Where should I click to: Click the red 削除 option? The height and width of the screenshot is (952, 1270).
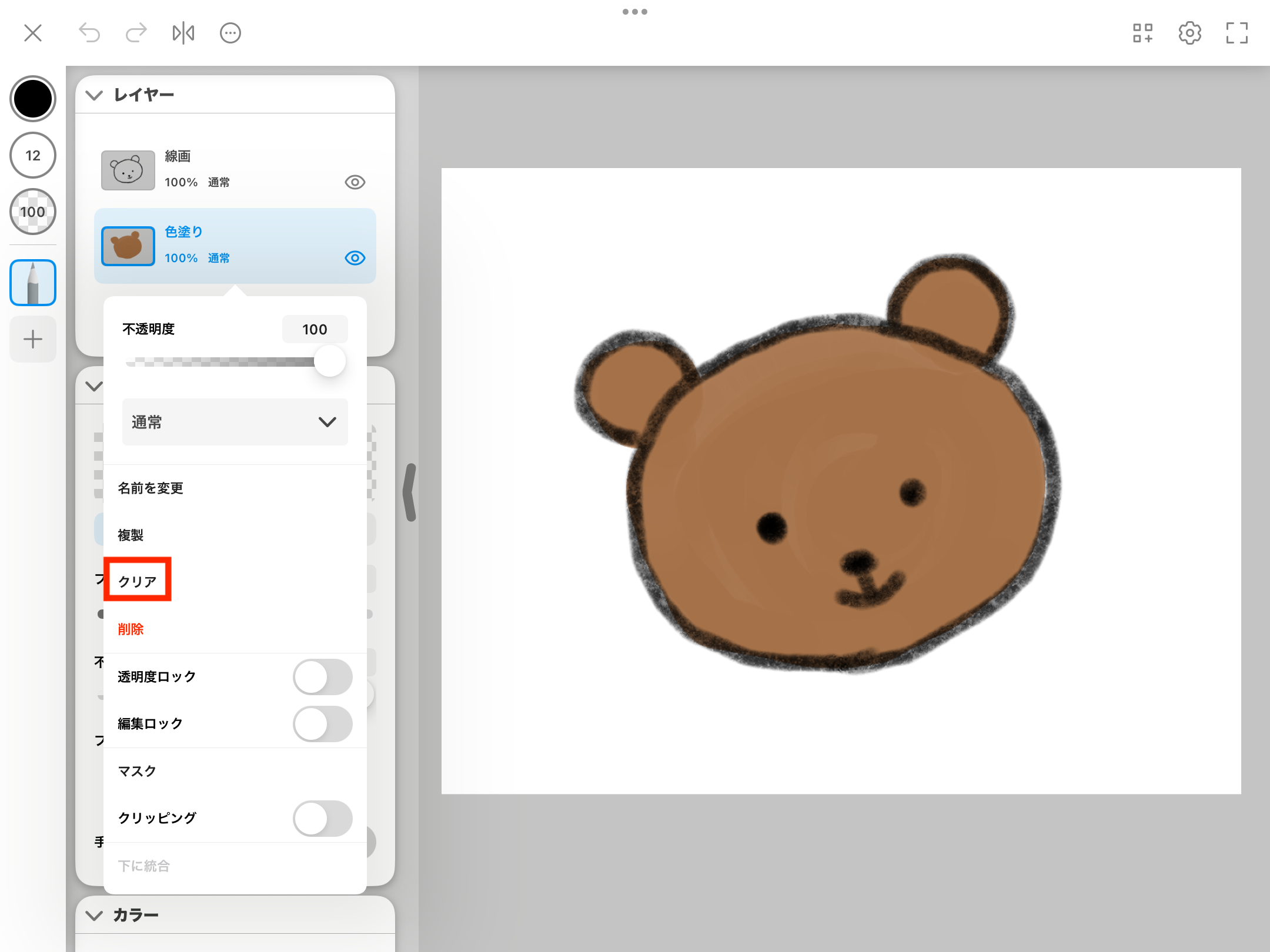click(x=131, y=629)
